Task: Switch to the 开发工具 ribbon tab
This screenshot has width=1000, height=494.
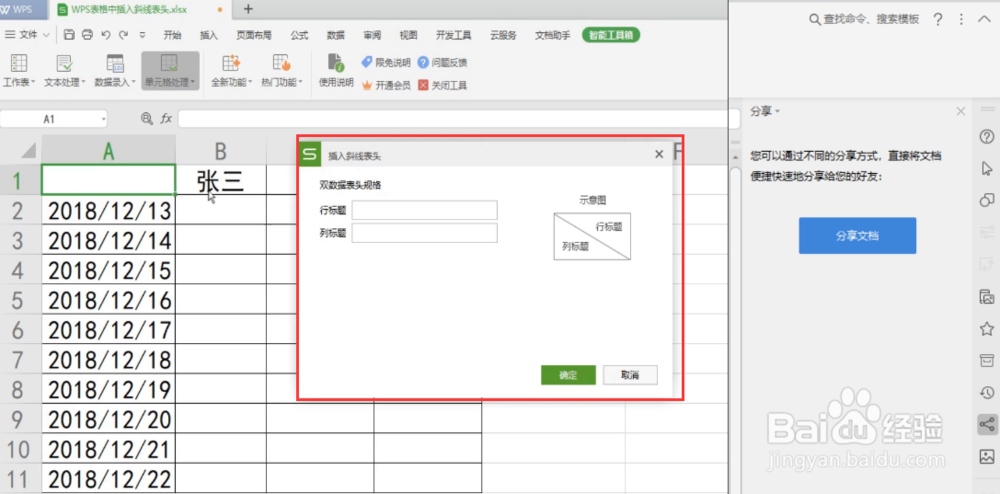Action: coord(453,35)
